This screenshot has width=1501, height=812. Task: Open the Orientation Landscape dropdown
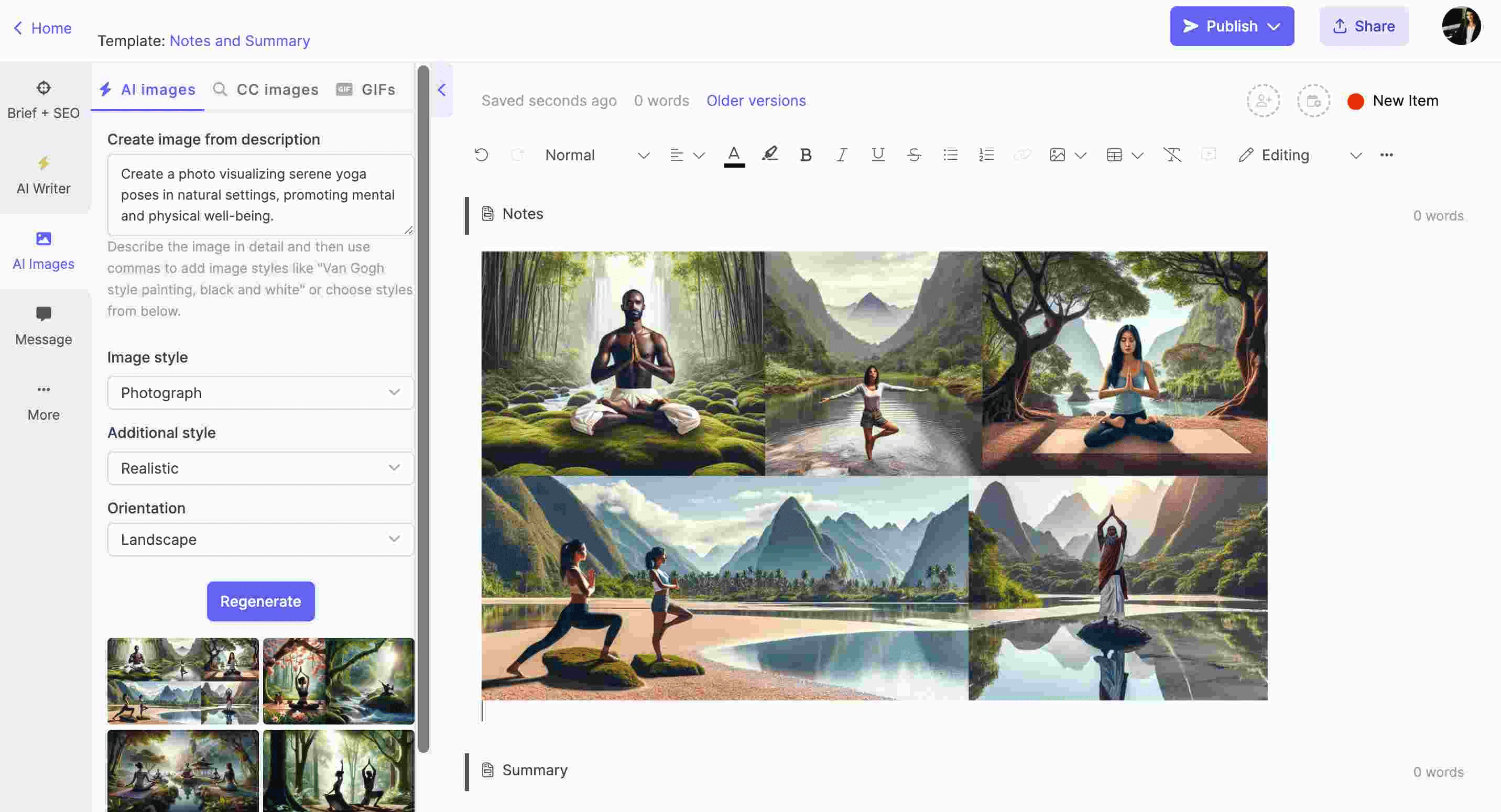[x=260, y=540]
